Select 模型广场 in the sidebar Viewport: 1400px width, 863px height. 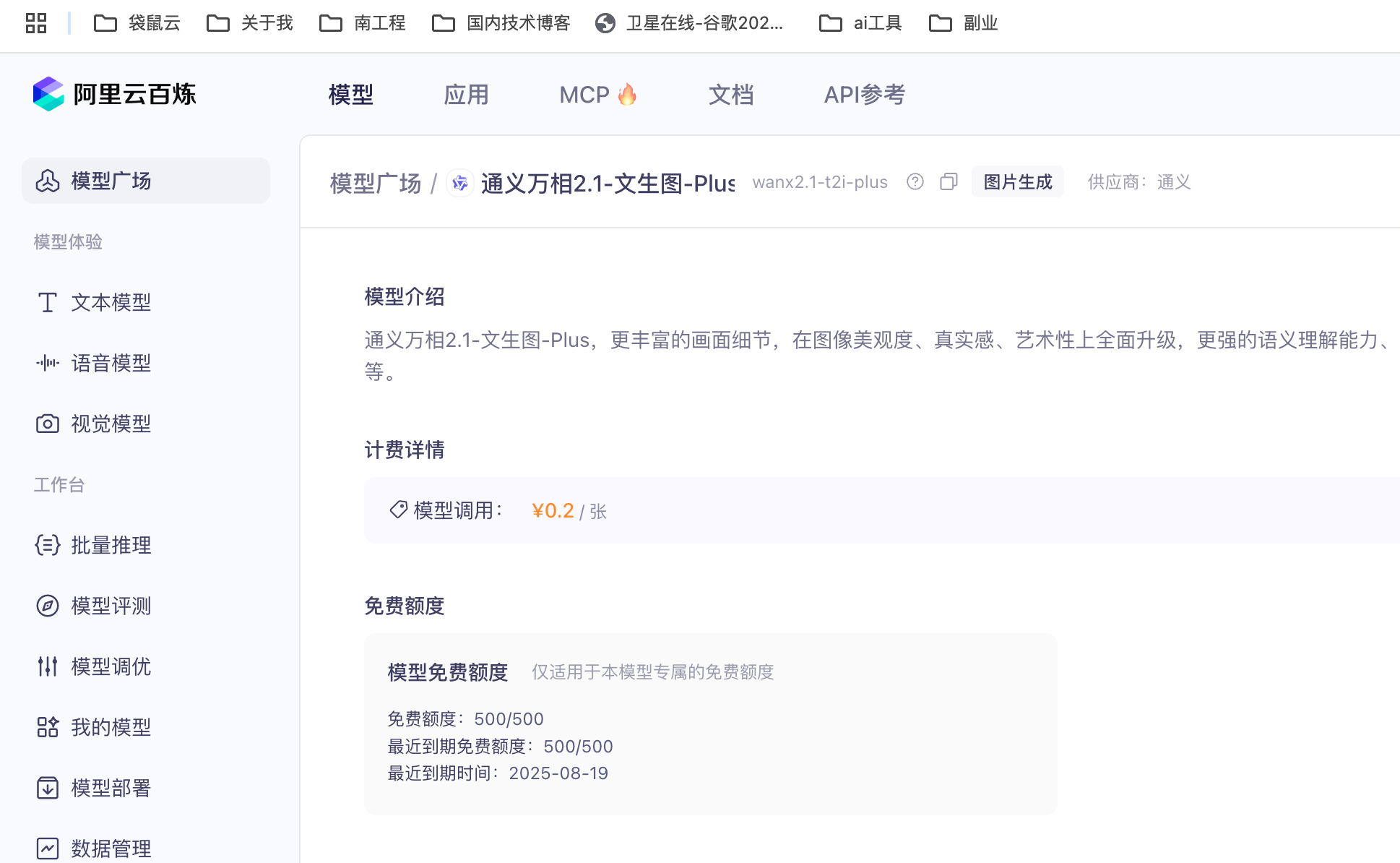(146, 181)
